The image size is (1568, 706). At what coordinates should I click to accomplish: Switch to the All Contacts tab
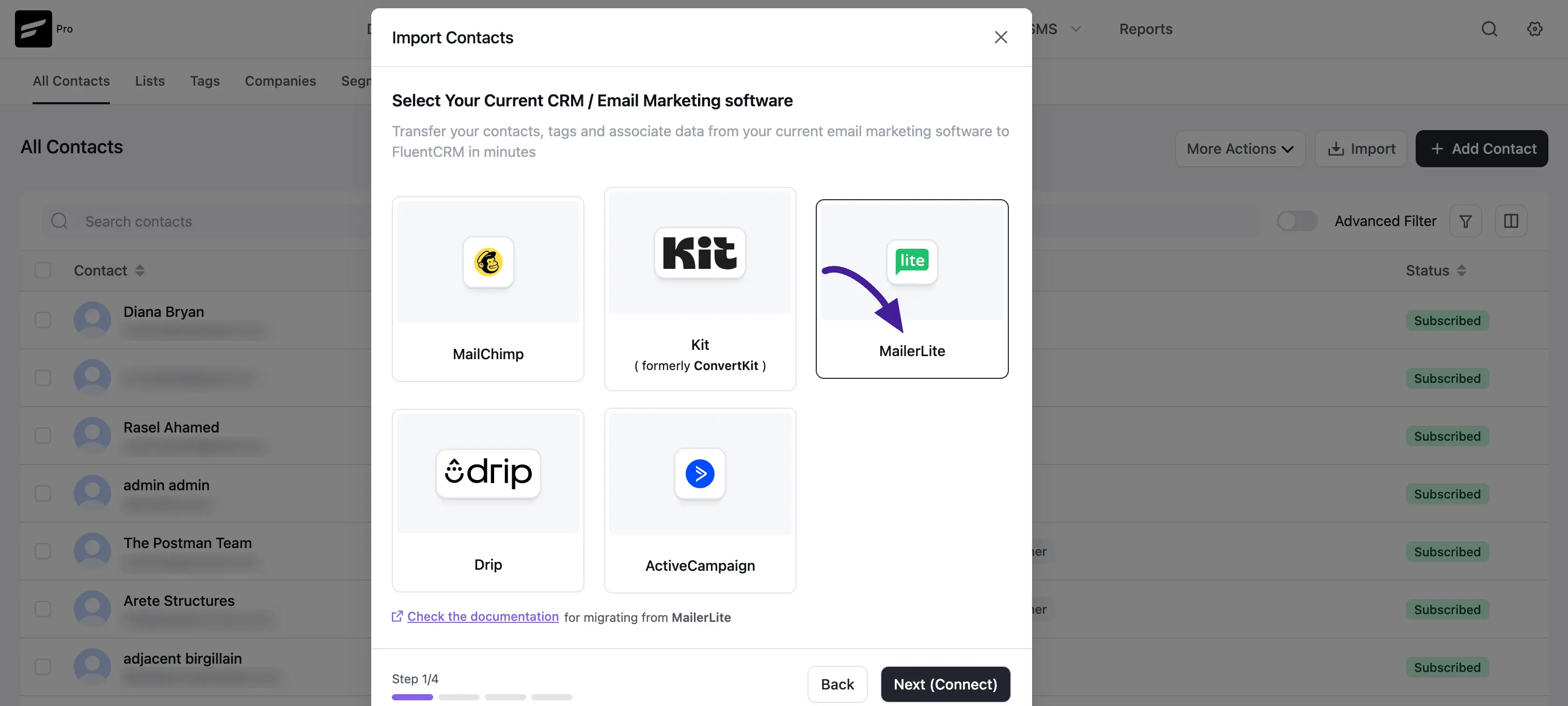[x=71, y=81]
